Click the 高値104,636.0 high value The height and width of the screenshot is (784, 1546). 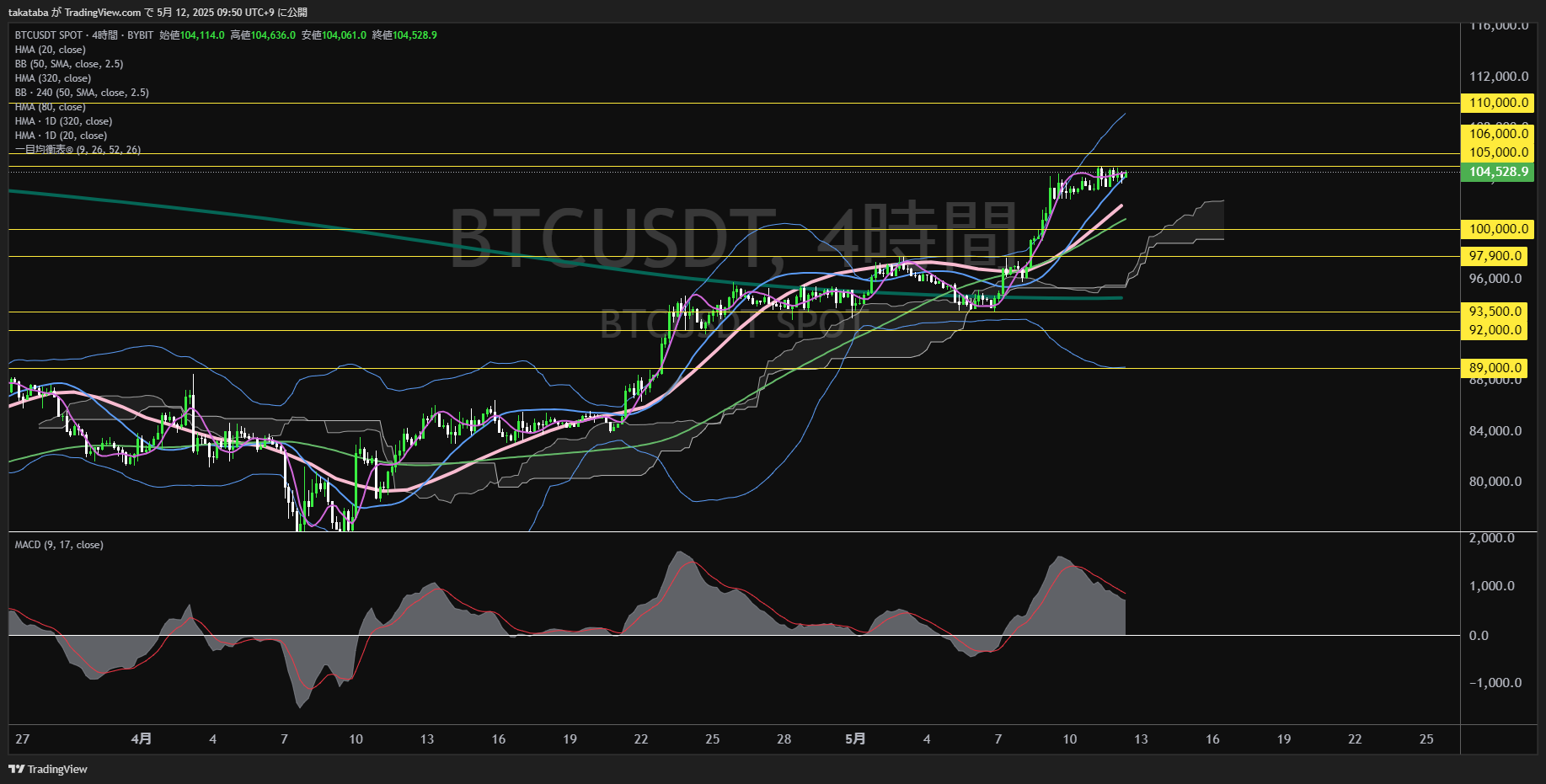click(x=263, y=35)
